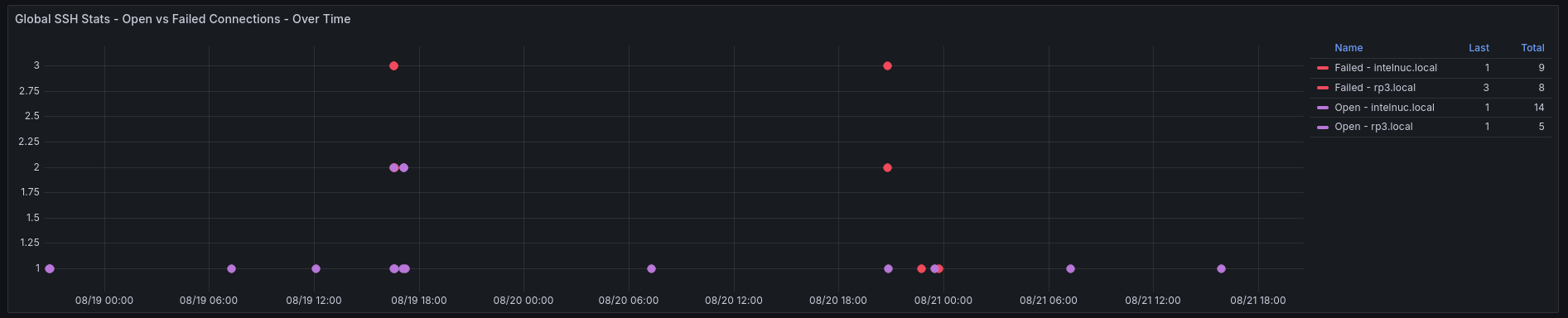Select the purple point at value 1 near 08/20 06:00
Image resolution: width=1568 pixels, height=318 pixels.
pyautogui.click(x=651, y=268)
